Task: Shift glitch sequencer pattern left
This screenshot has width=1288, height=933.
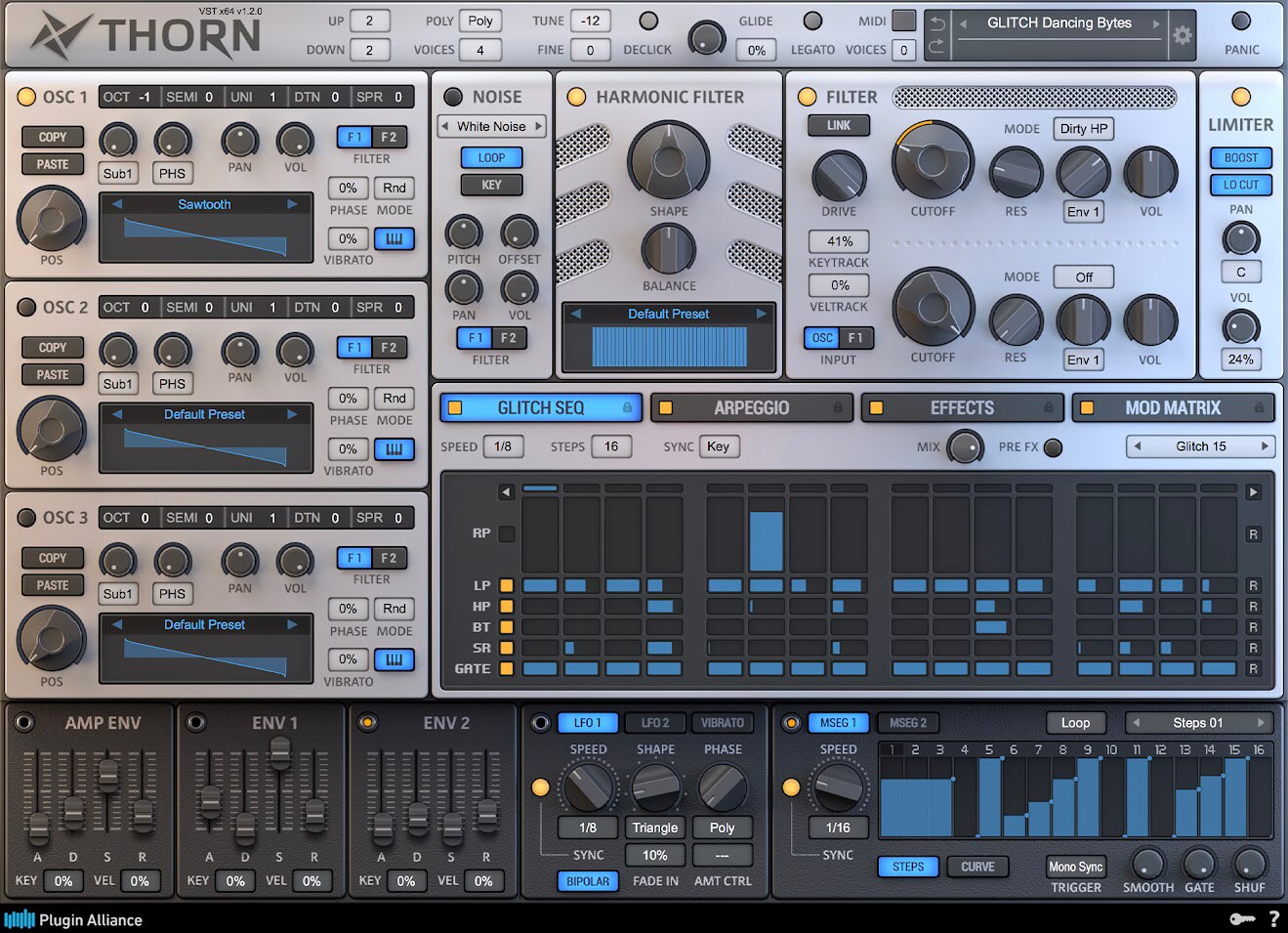Action: coord(506,492)
